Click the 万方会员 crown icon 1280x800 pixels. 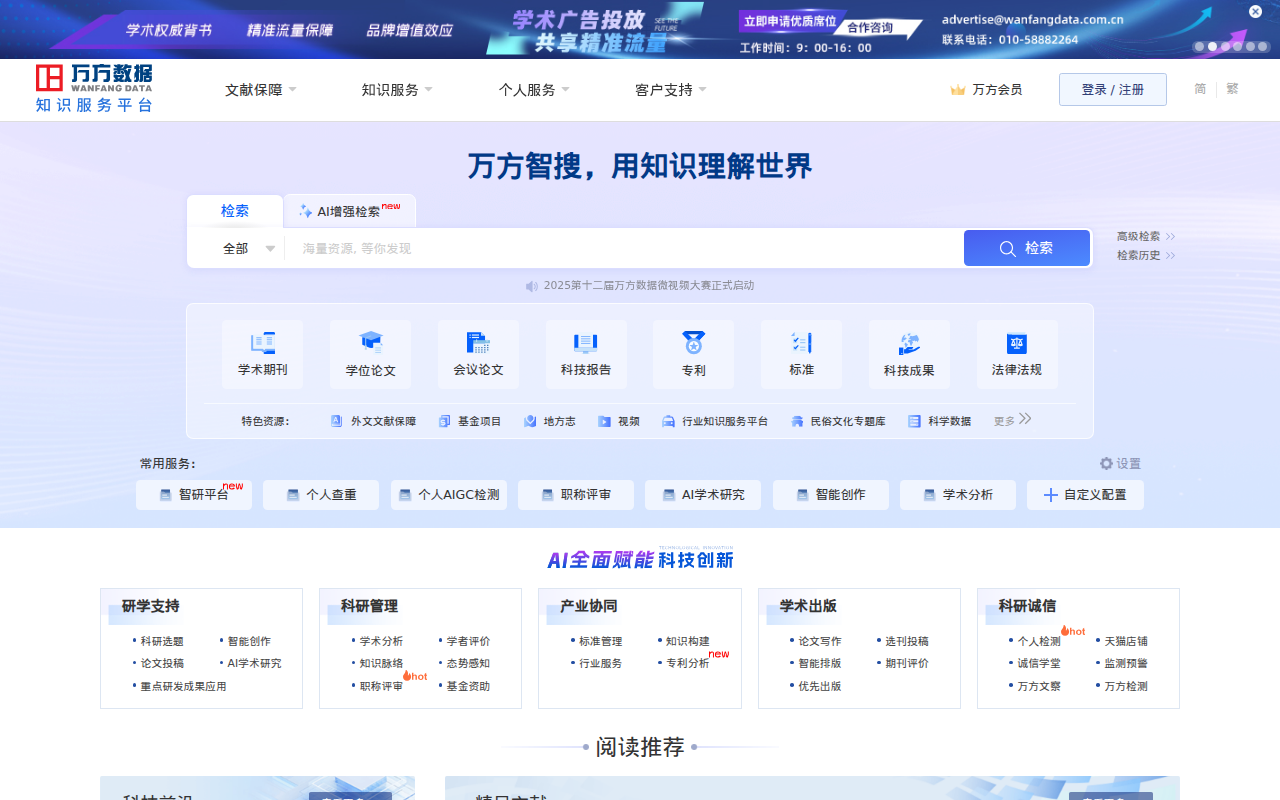click(958, 90)
